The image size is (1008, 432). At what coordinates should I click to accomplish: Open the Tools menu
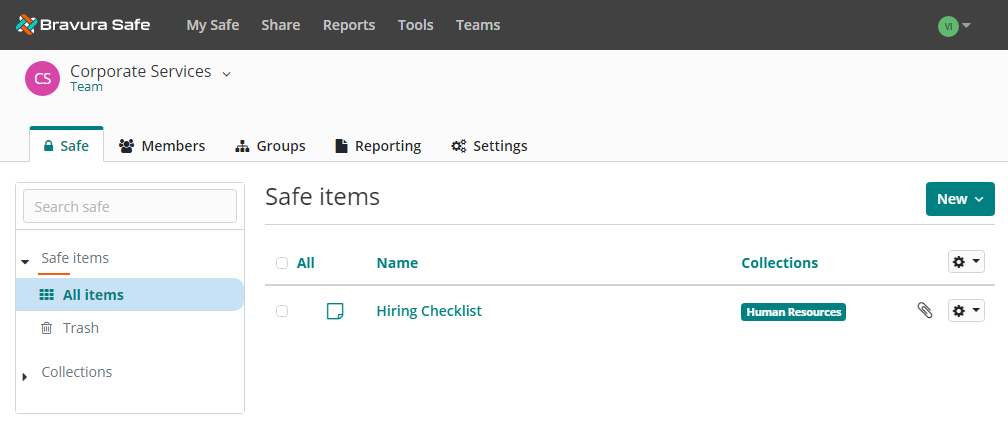(415, 25)
